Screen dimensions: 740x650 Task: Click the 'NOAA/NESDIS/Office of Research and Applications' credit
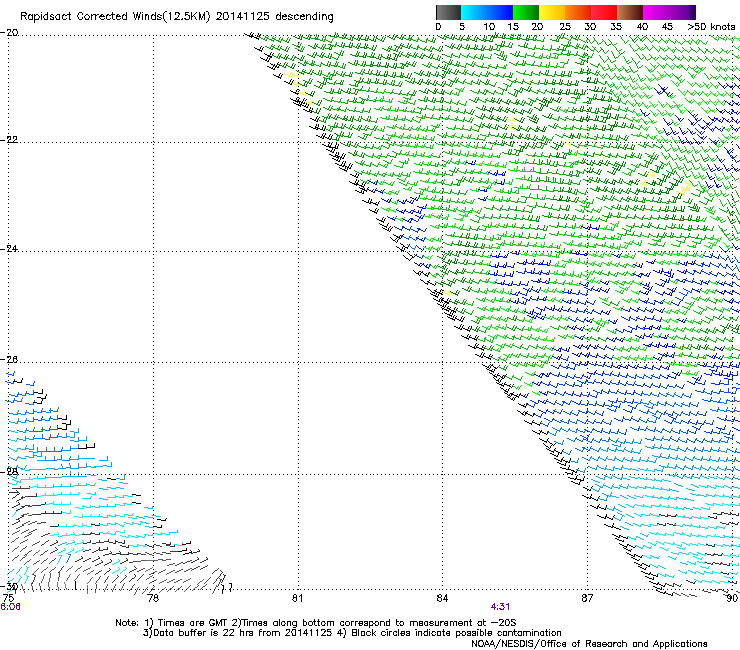(589, 644)
